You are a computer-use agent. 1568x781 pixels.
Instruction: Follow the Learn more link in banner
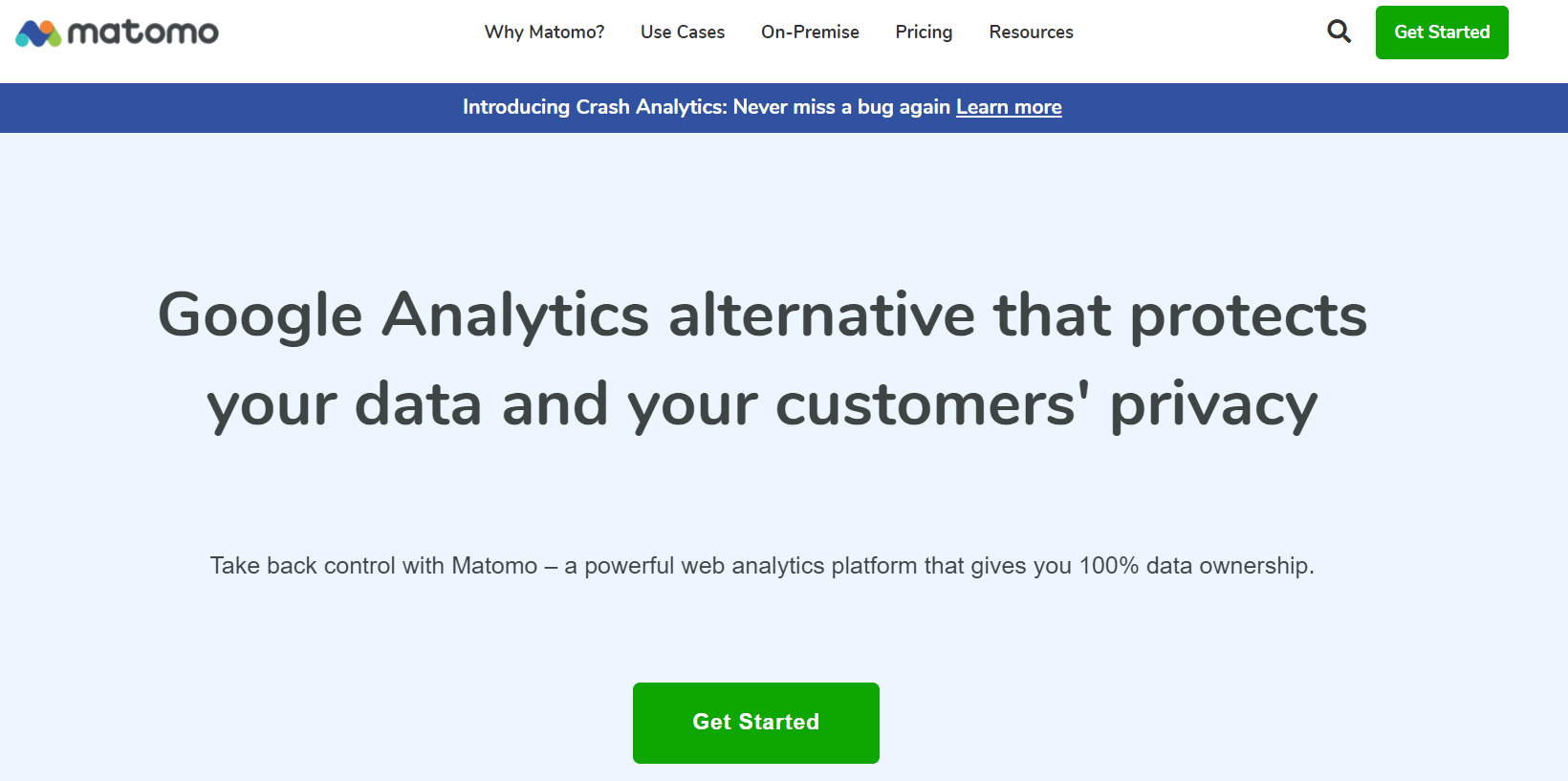tap(1009, 107)
